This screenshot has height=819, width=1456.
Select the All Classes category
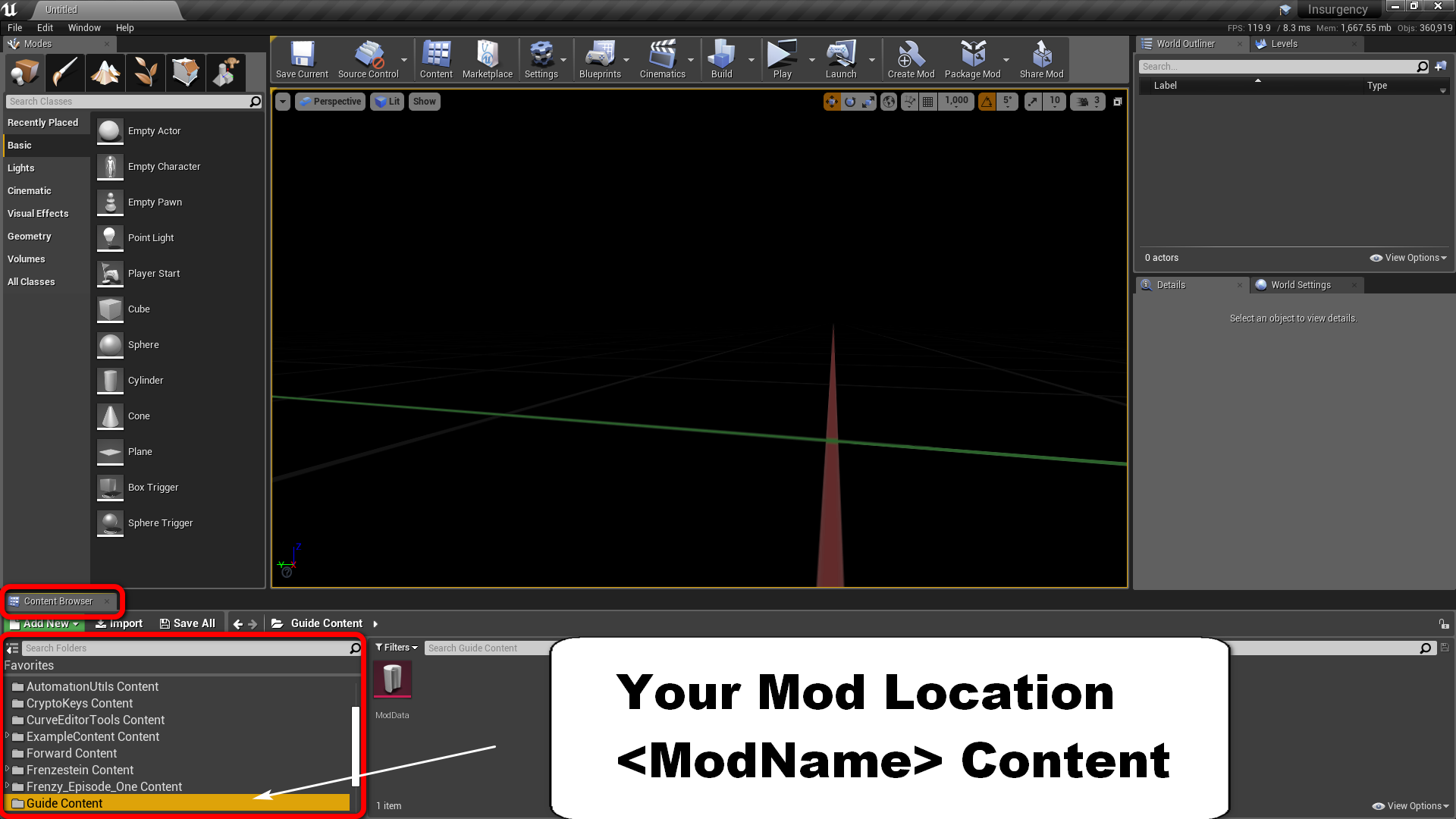46,282
